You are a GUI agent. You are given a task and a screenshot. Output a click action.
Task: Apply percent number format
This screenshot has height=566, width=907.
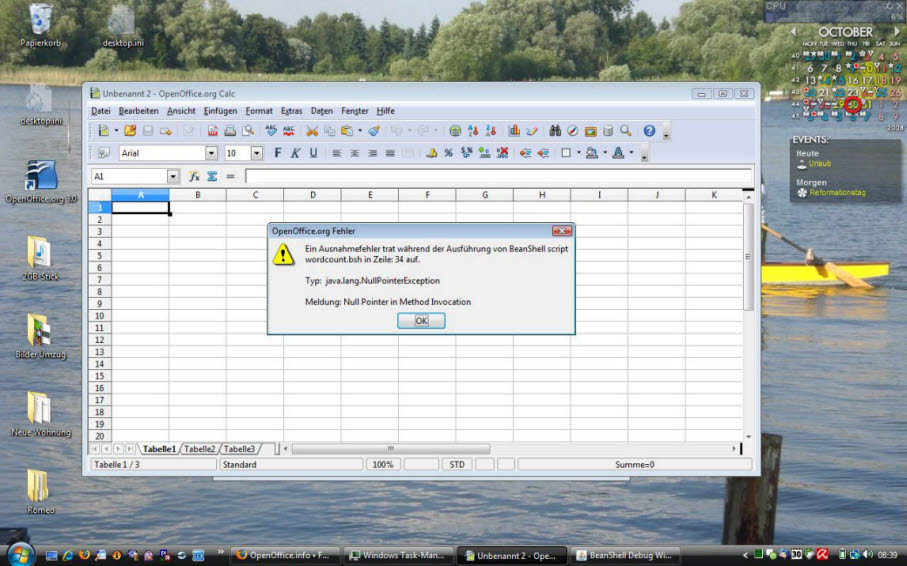click(448, 153)
